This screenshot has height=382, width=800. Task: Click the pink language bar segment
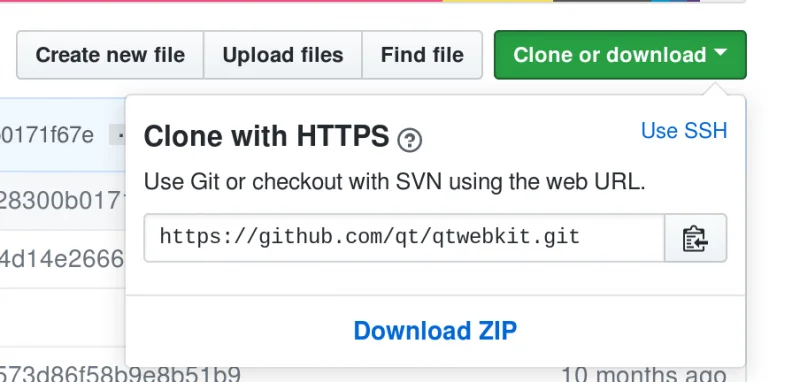(x=221, y=1)
